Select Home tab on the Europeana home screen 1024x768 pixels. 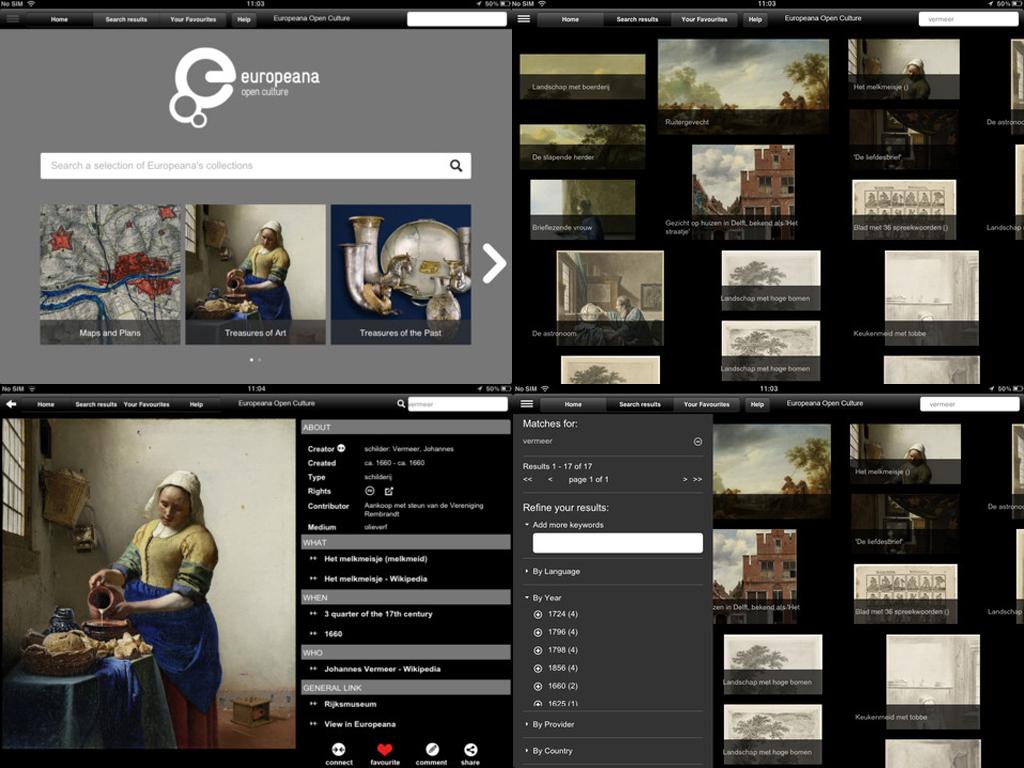tap(59, 19)
